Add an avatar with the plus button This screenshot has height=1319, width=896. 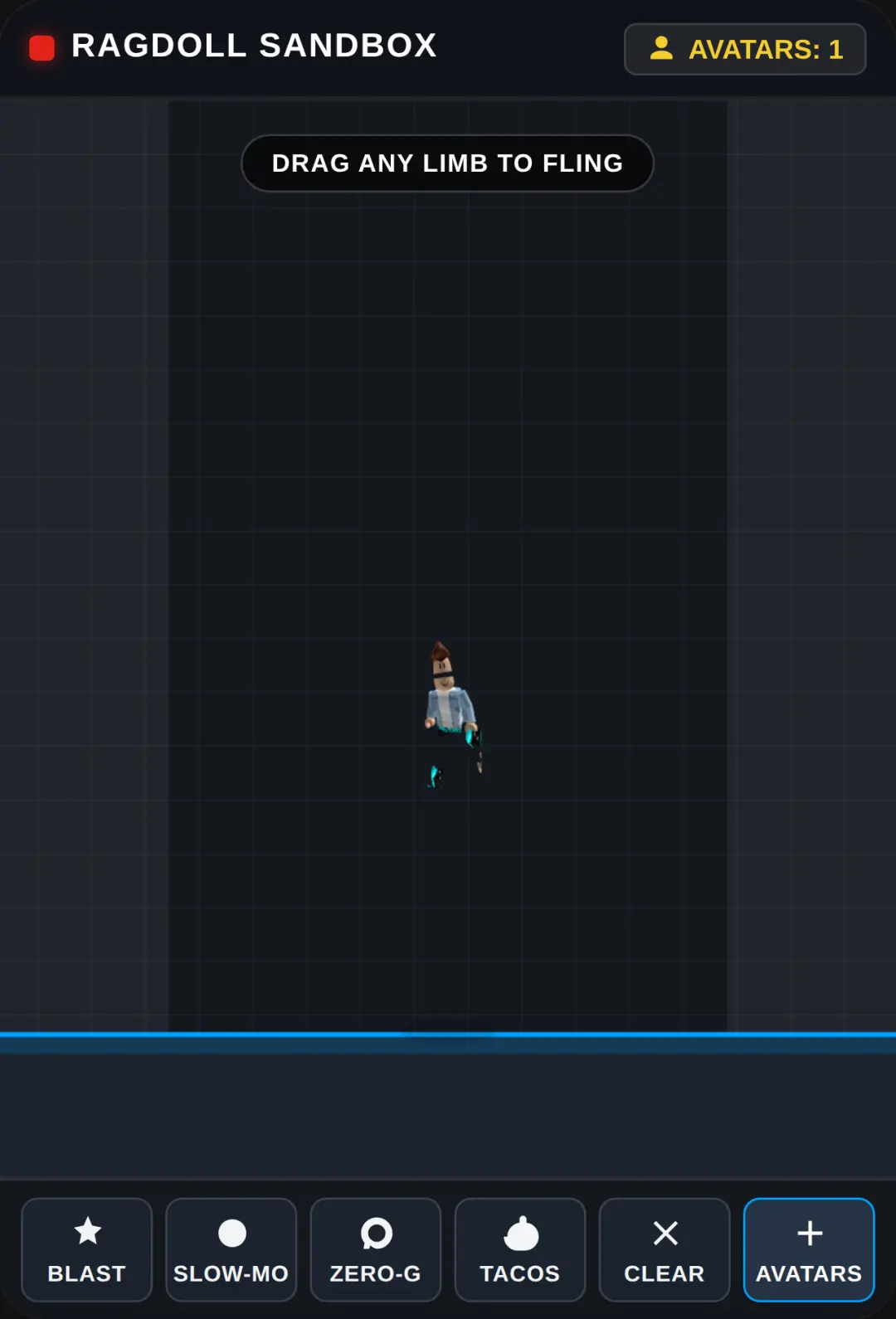(x=809, y=1249)
